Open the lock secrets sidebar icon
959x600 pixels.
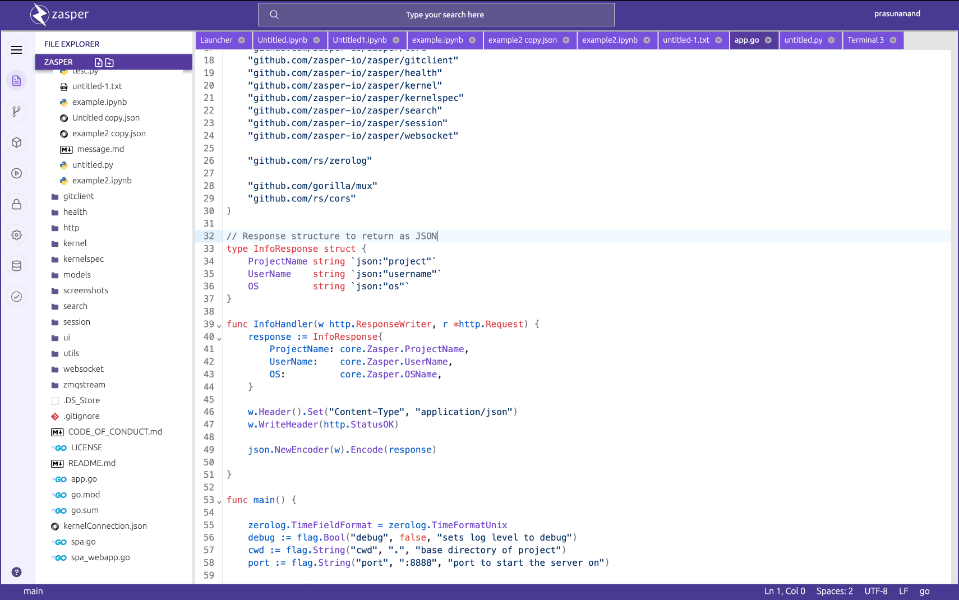(x=16, y=204)
